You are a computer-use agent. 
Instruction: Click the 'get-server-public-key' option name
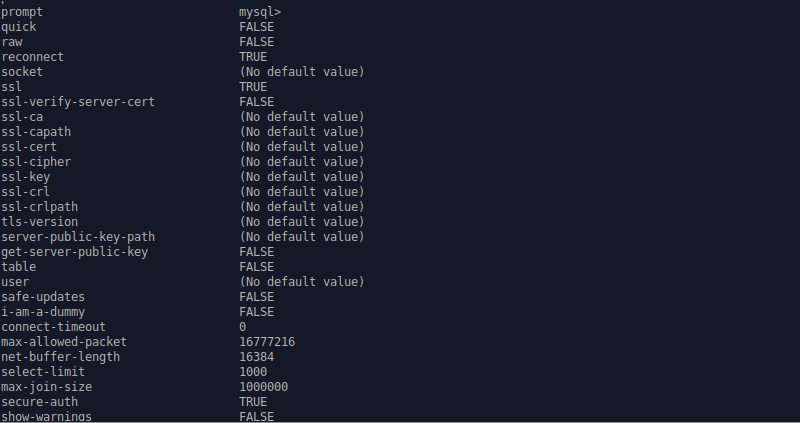click(74, 252)
